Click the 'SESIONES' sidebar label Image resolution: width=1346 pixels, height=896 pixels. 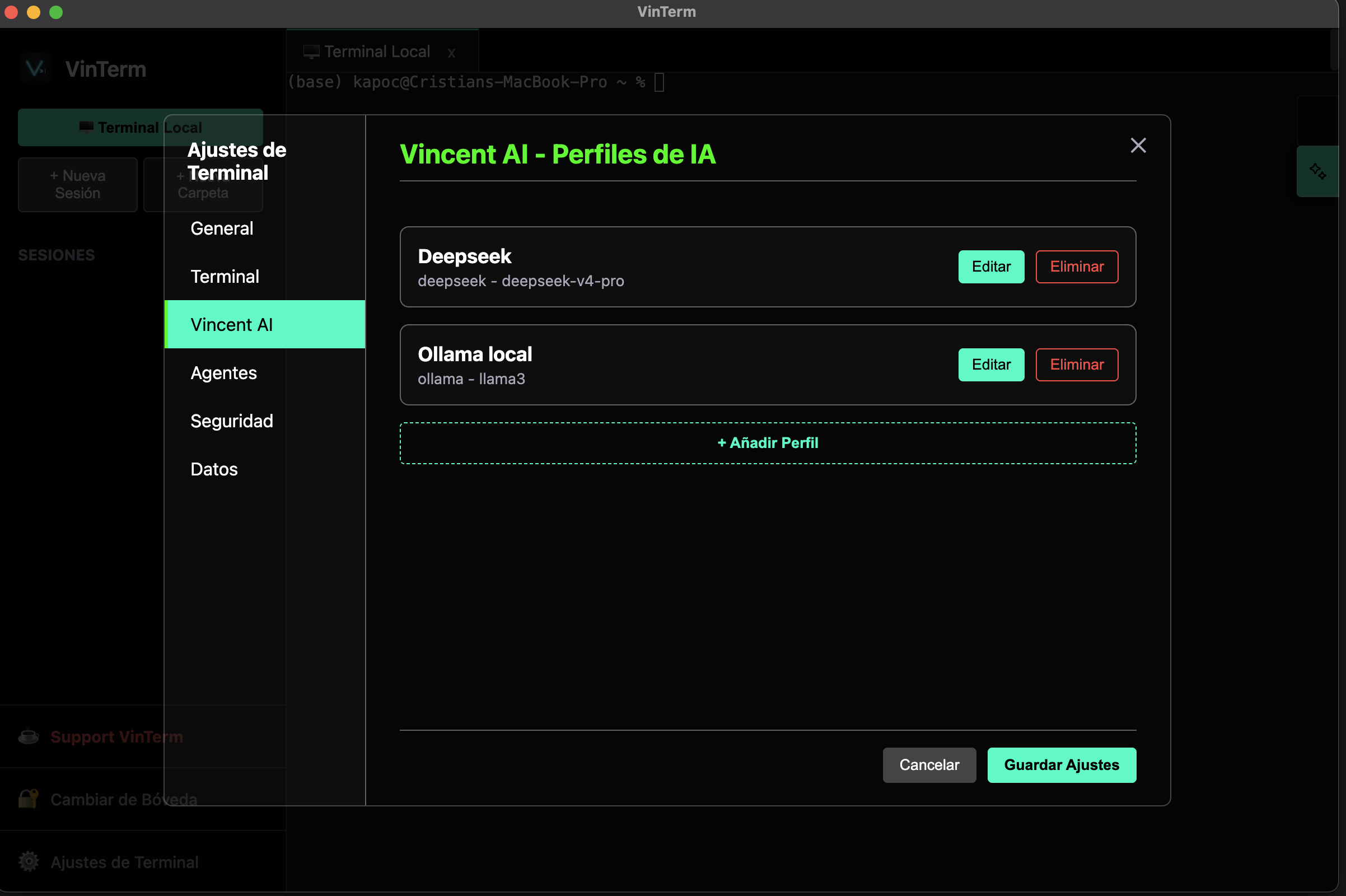[57, 255]
